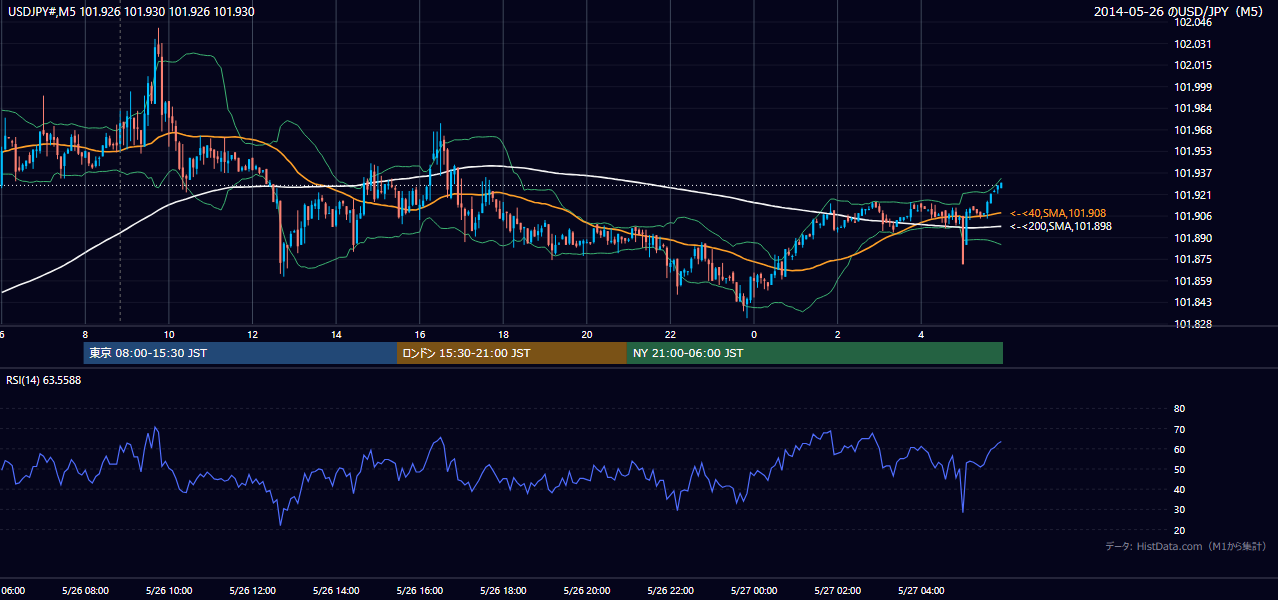Click price axis value 101.843

[1193, 303]
